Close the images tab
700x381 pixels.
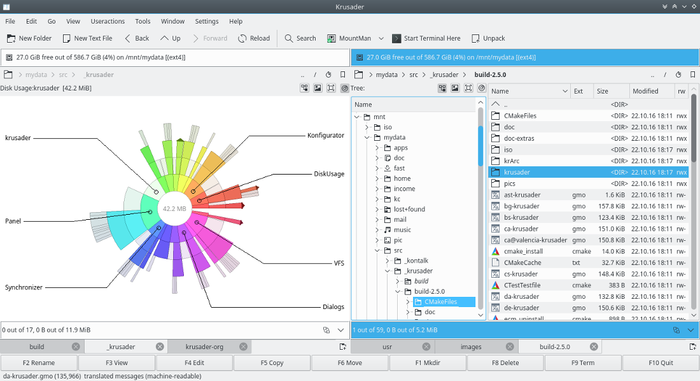click(x=510, y=347)
